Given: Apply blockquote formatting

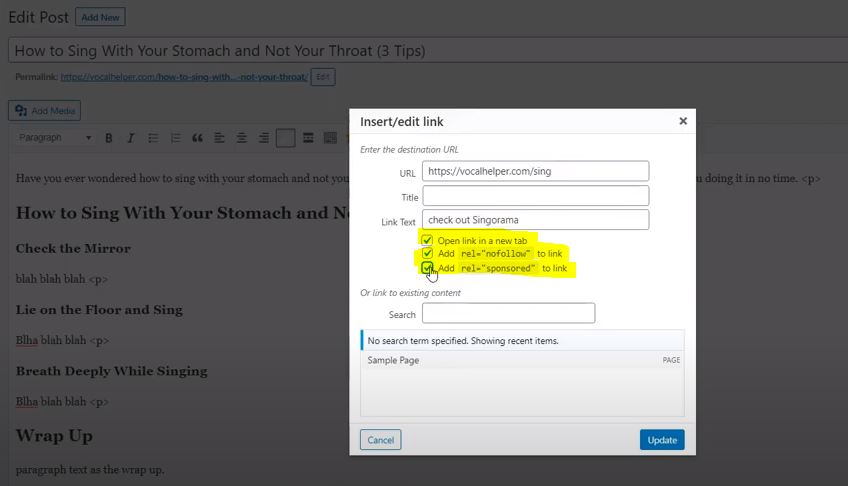Looking at the screenshot, I should pos(197,138).
